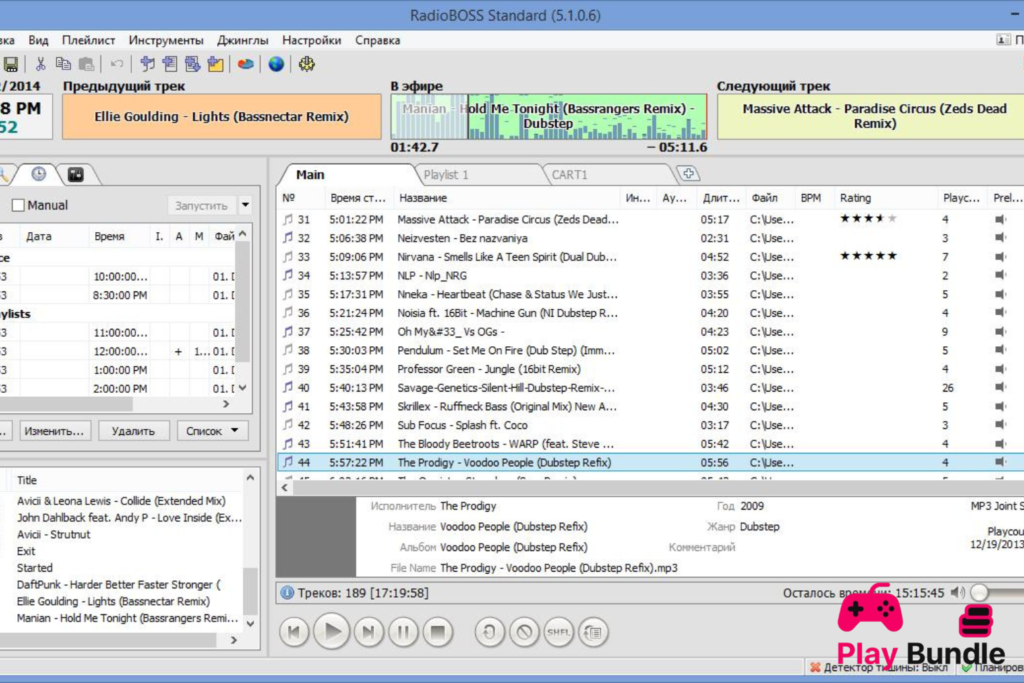The height and width of the screenshot is (683, 1024).
Task: Open the Настройки menu
Action: pyautogui.click(x=311, y=40)
